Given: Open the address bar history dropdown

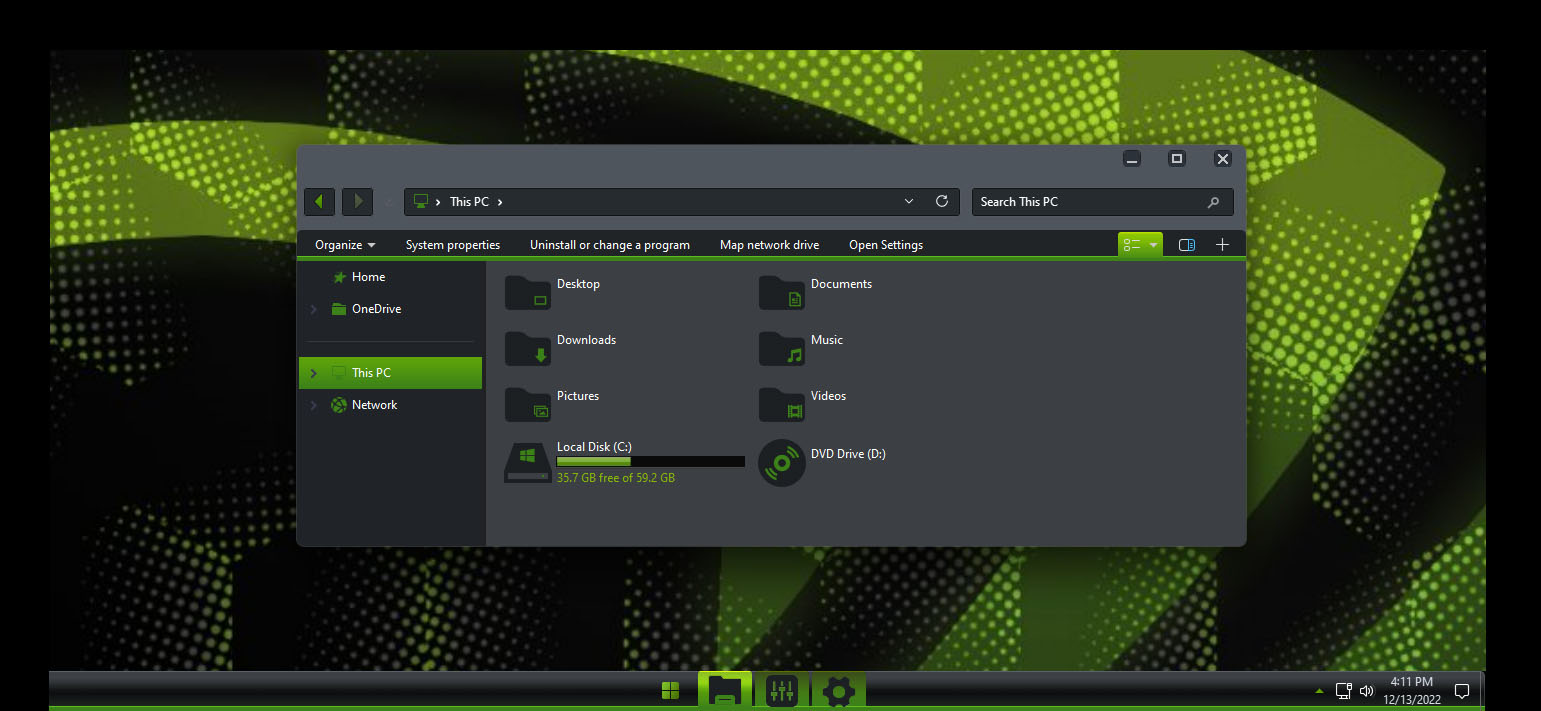Looking at the screenshot, I should 908,201.
